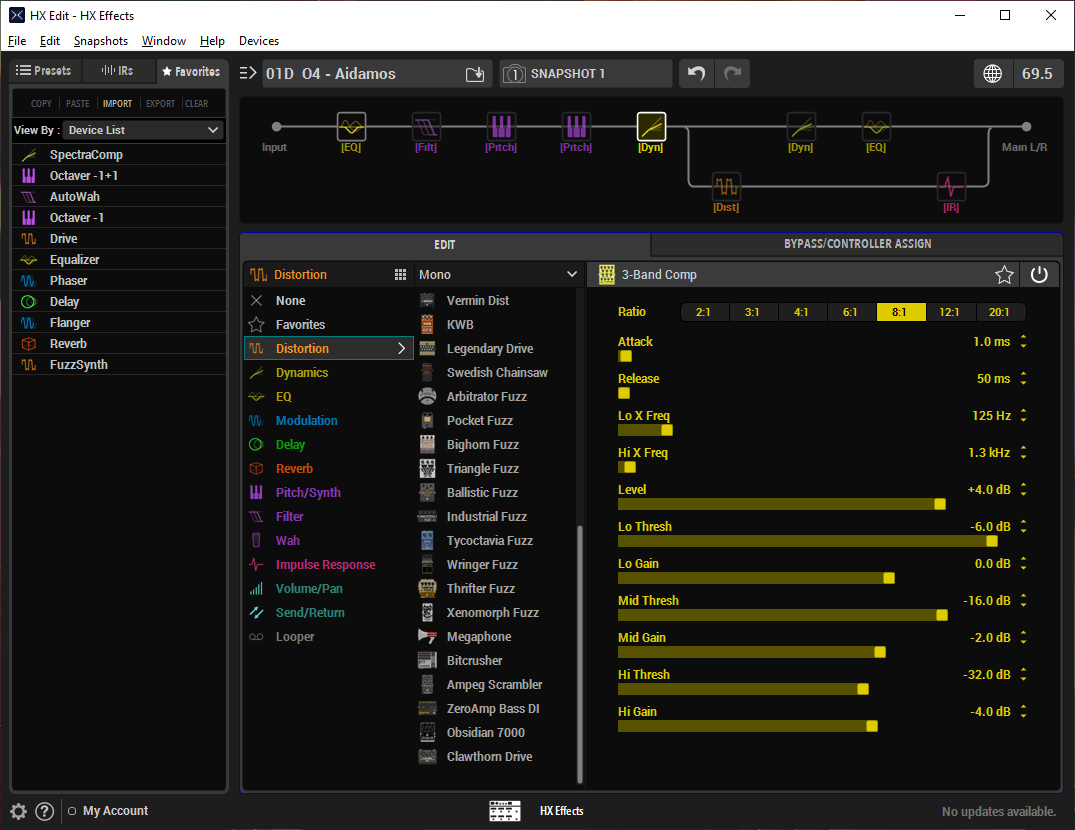Click the undo arrow button
The width and height of the screenshot is (1075, 830).
tap(697, 73)
